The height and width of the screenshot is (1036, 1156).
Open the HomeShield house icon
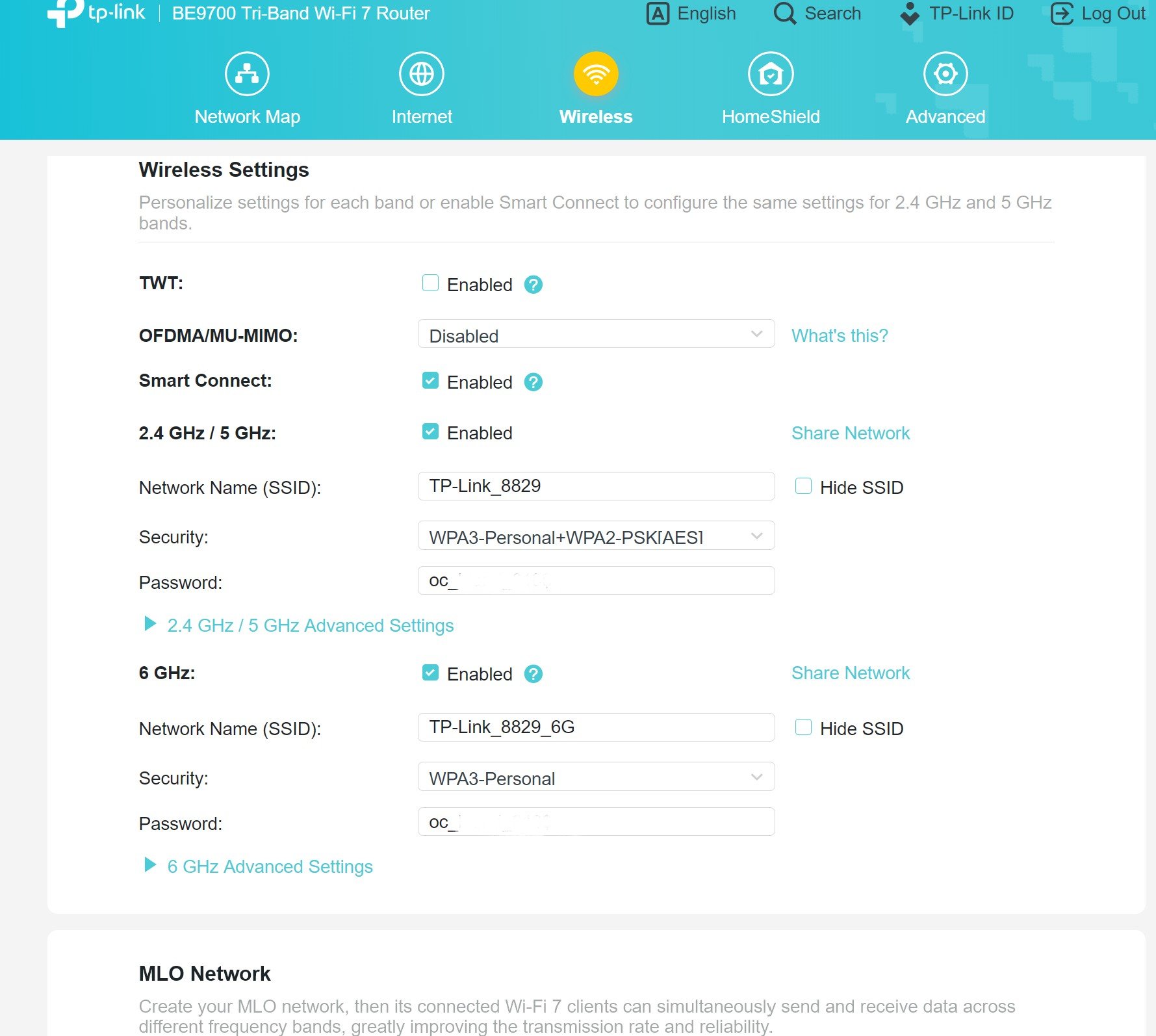(771, 74)
